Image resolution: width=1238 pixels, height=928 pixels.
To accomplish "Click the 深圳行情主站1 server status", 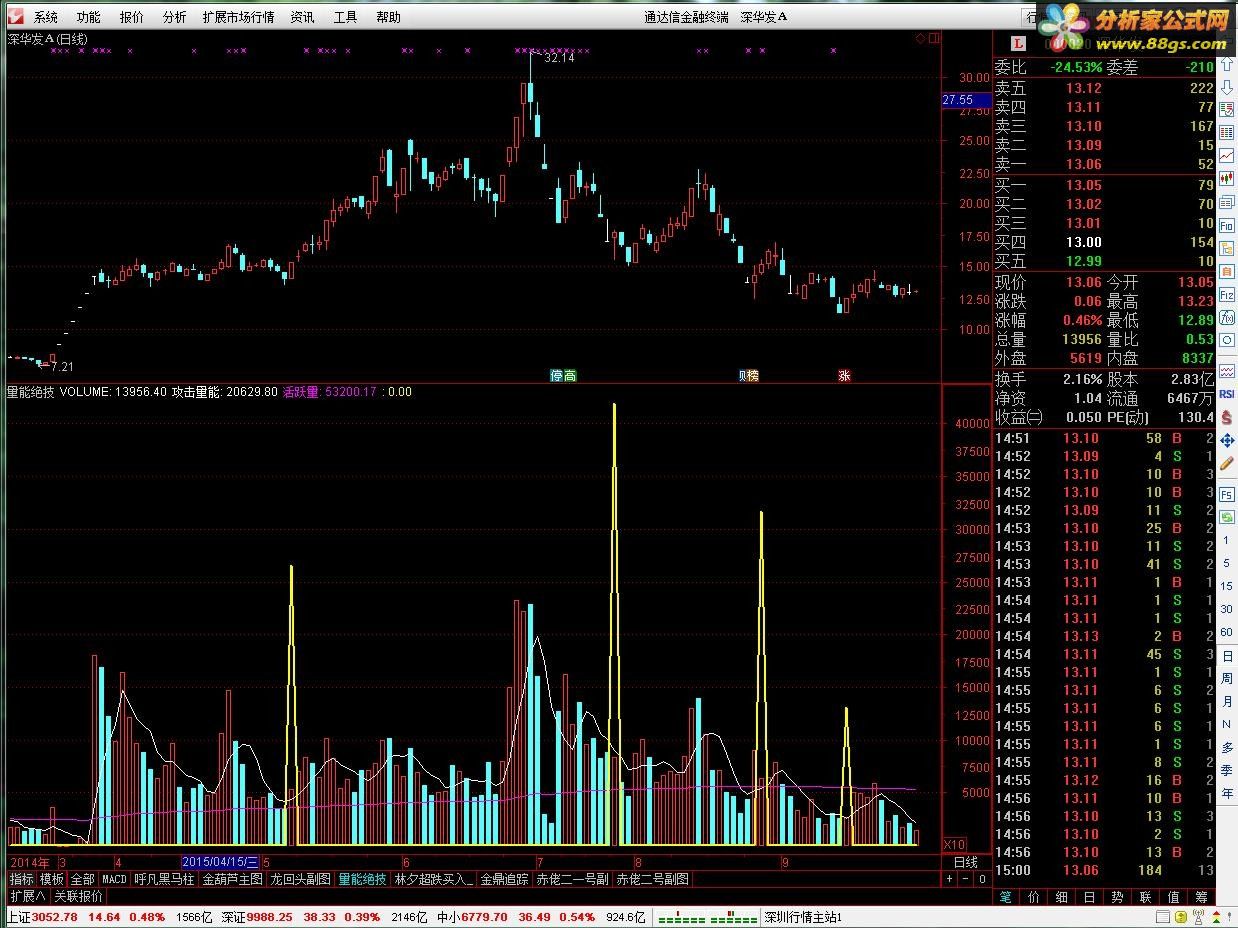I will [804, 917].
